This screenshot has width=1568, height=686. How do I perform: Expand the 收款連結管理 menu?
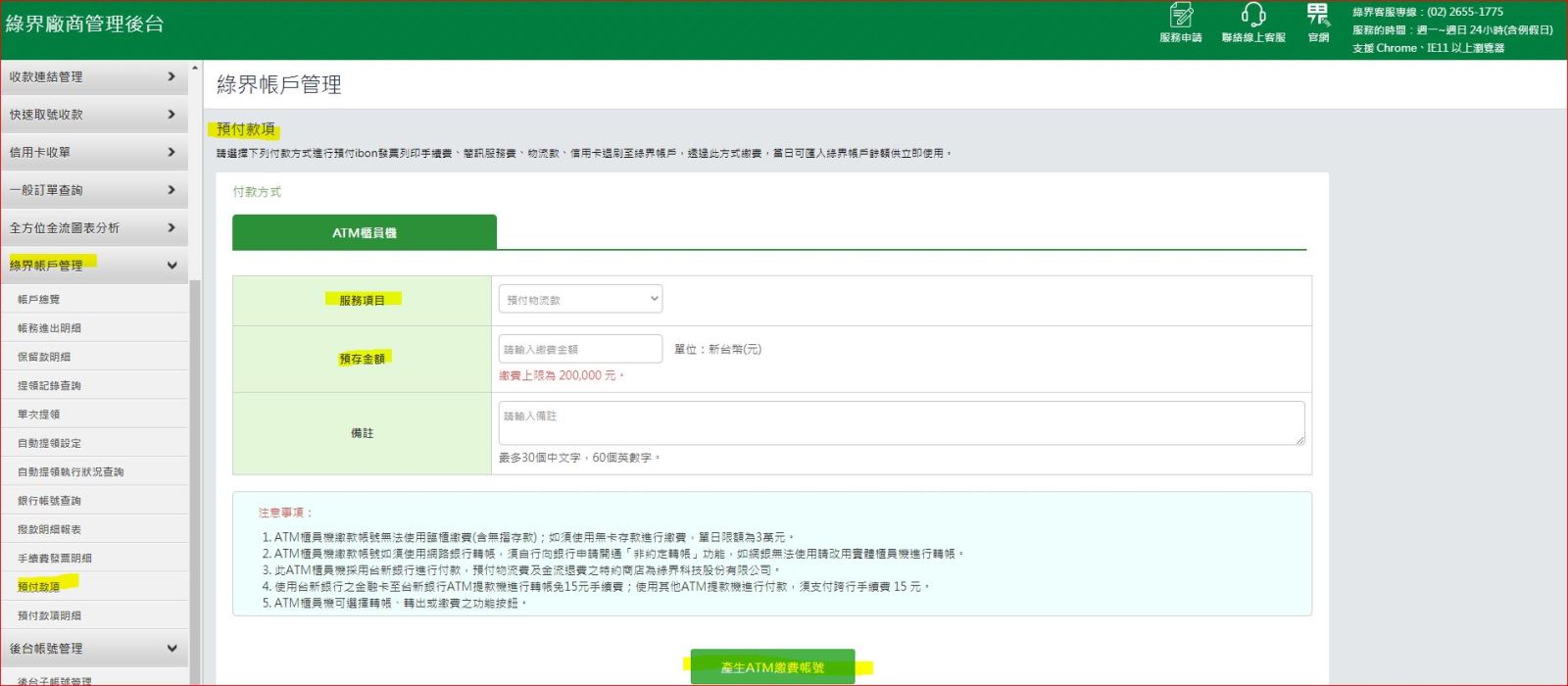click(94, 76)
